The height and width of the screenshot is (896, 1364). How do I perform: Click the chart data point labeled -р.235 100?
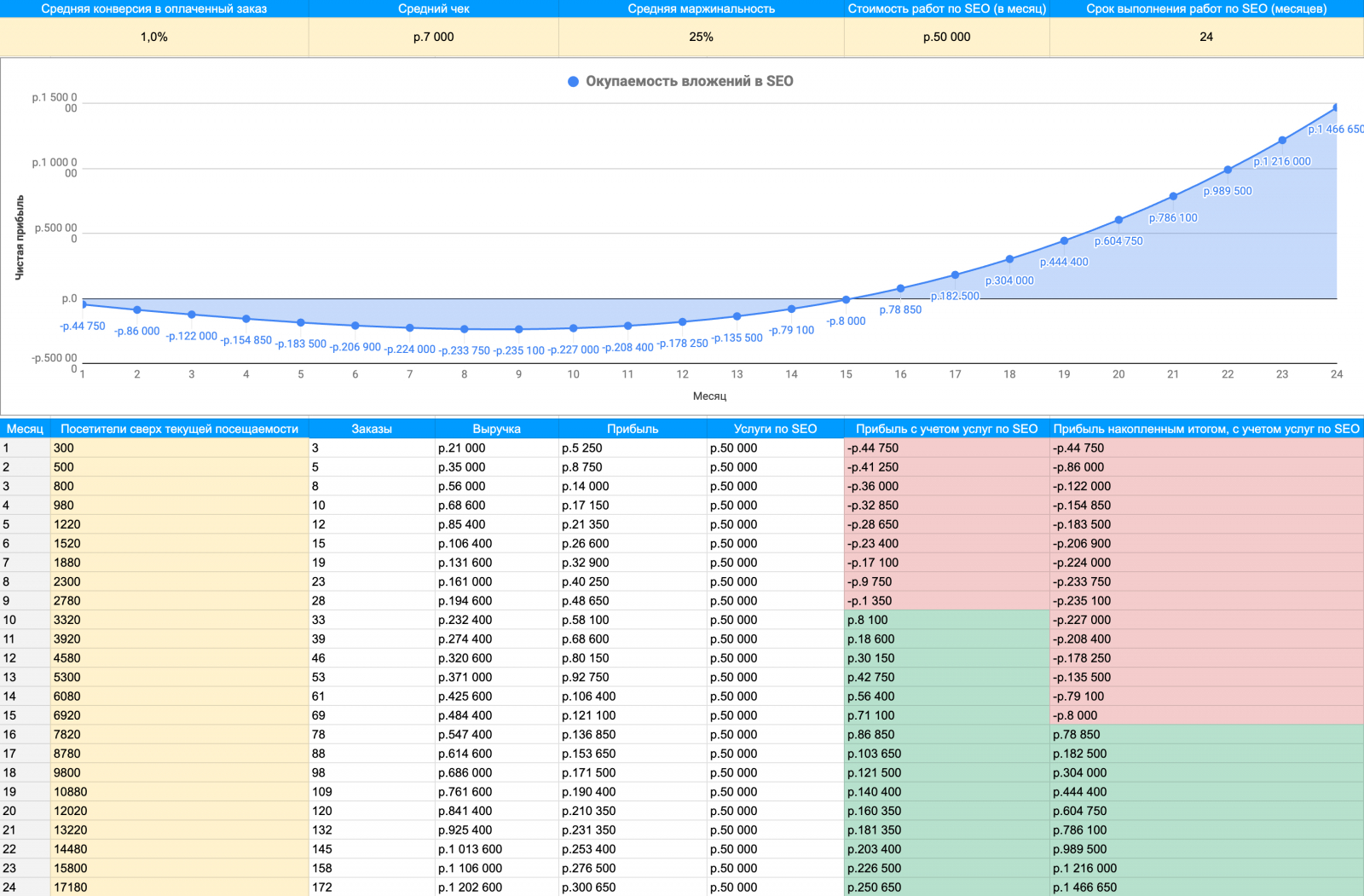tap(518, 329)
